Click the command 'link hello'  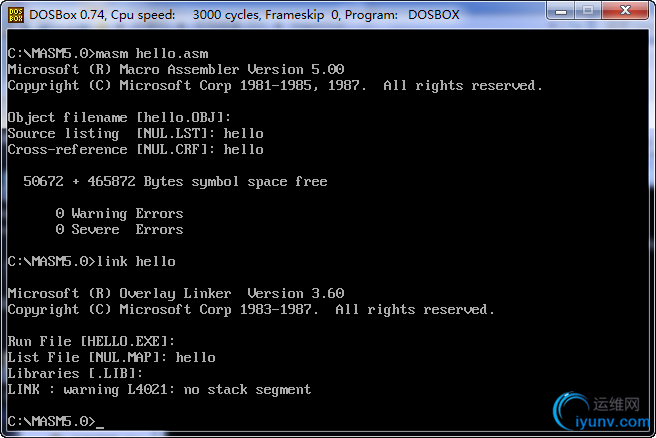click(x=136, y=261)
